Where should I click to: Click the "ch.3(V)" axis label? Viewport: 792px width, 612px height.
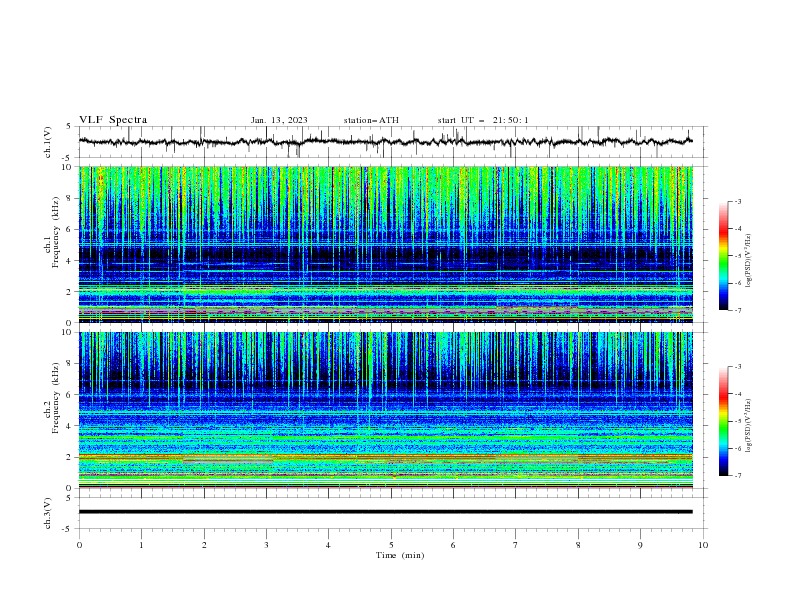click(48, 513)
